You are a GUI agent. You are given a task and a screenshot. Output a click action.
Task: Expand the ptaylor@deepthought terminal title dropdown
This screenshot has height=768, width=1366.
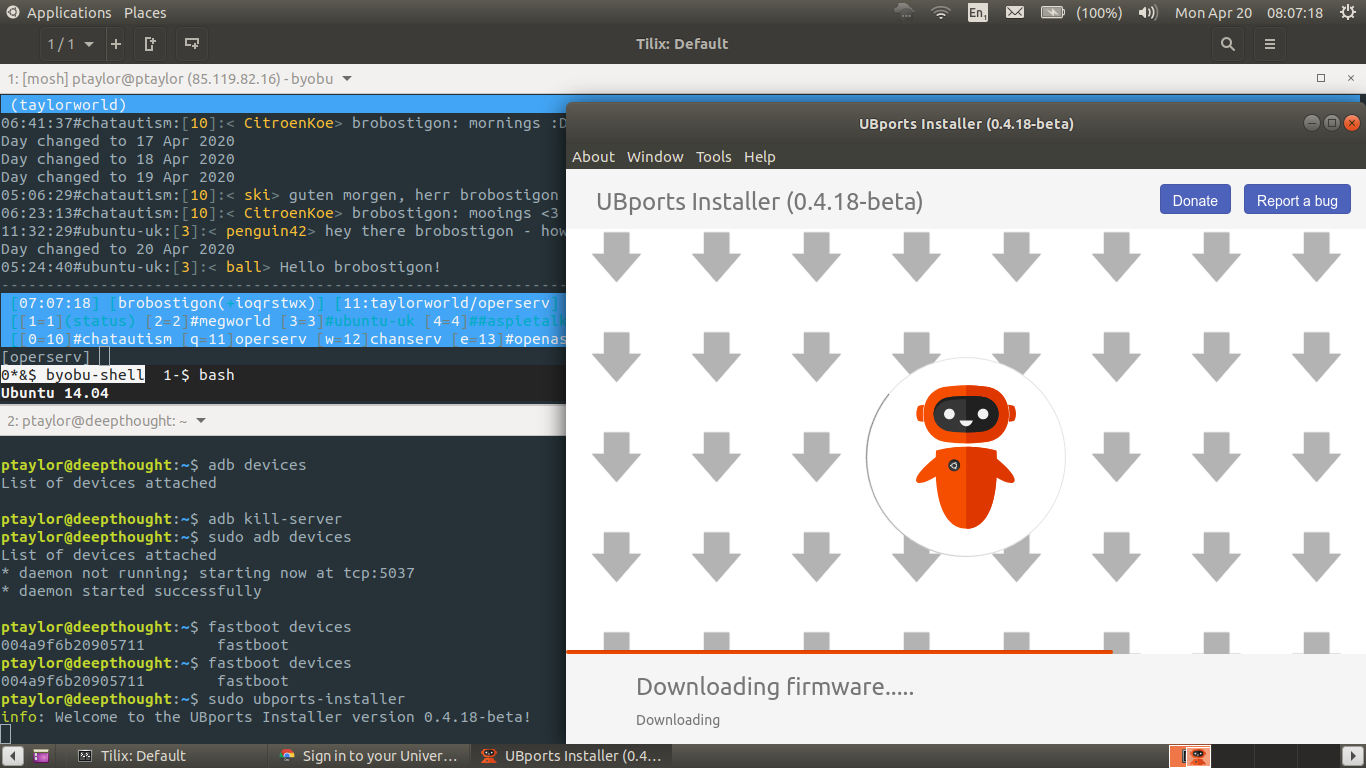tap(201, 421)
